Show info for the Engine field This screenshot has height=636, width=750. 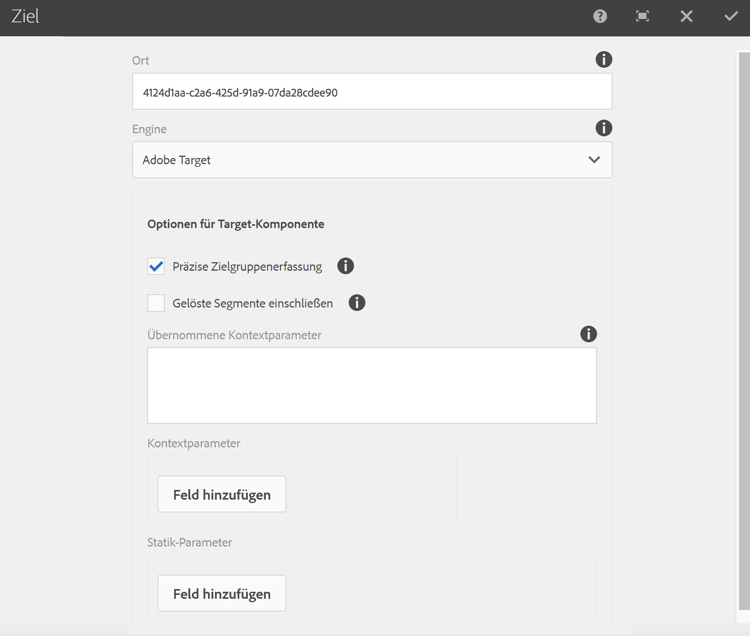click(x=604, y=128)
